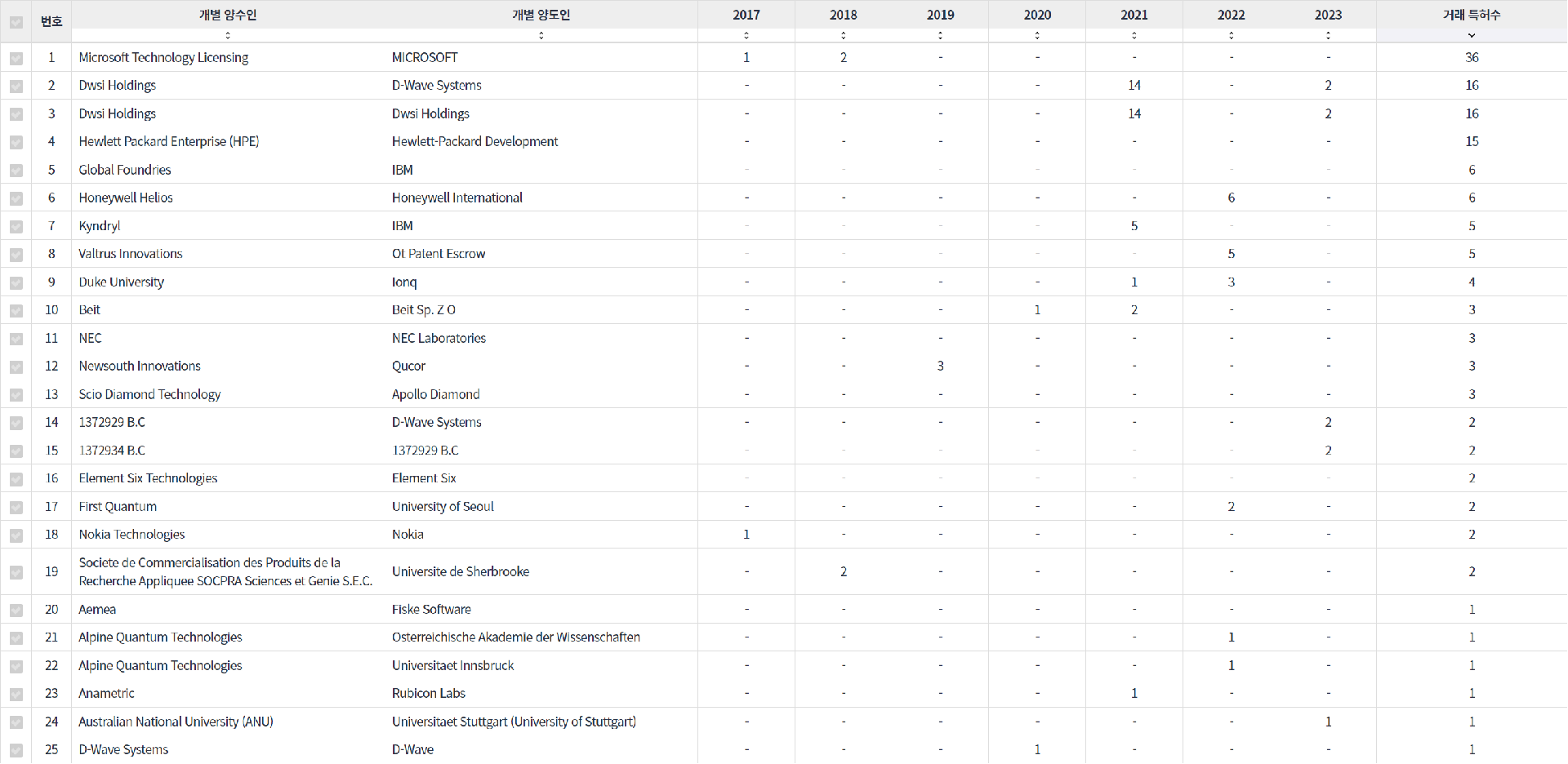The image size is (1568, 764).
Task: Check the Duke University row checkbox
Action: click(16, 283)
